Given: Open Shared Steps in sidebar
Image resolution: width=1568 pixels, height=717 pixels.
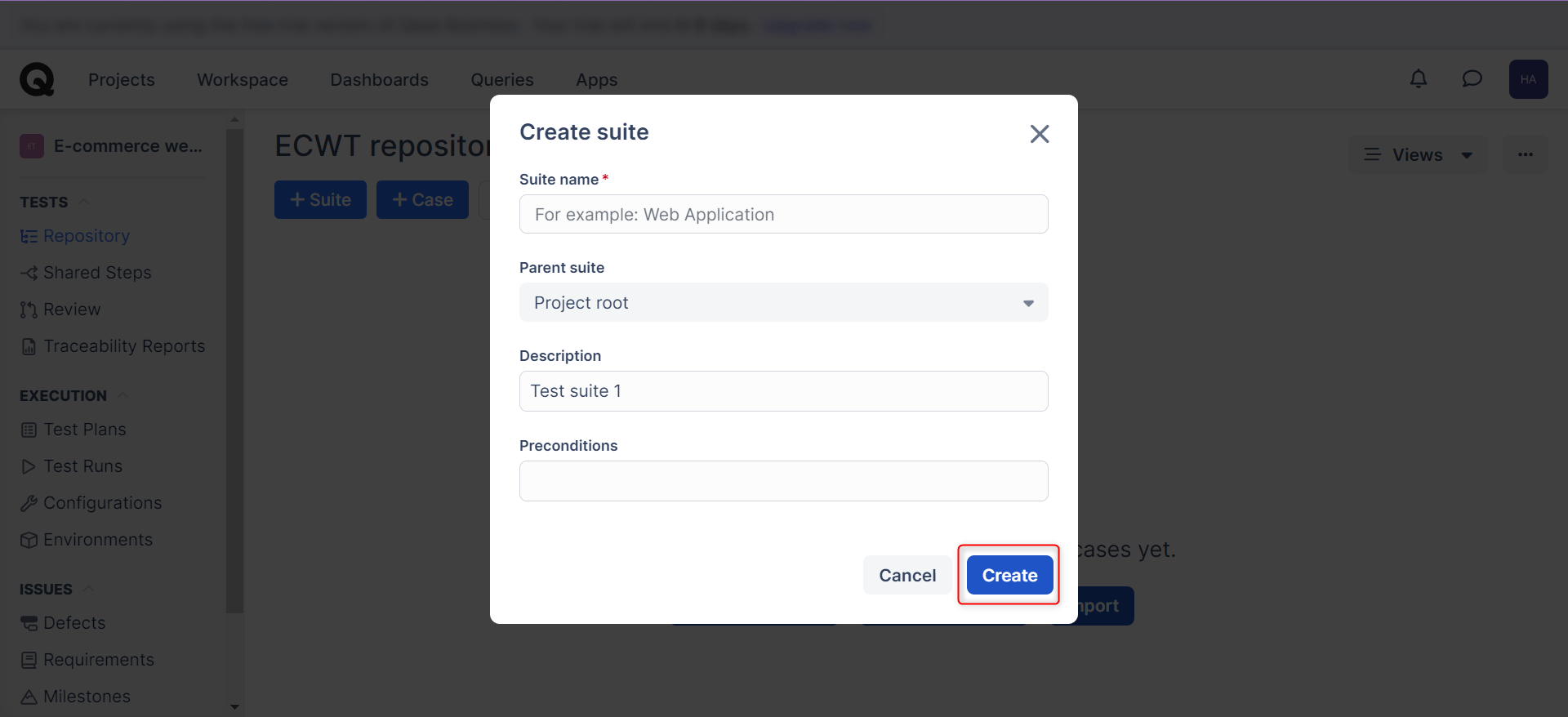Looking at the screenshot, I should tap(96, 273).
